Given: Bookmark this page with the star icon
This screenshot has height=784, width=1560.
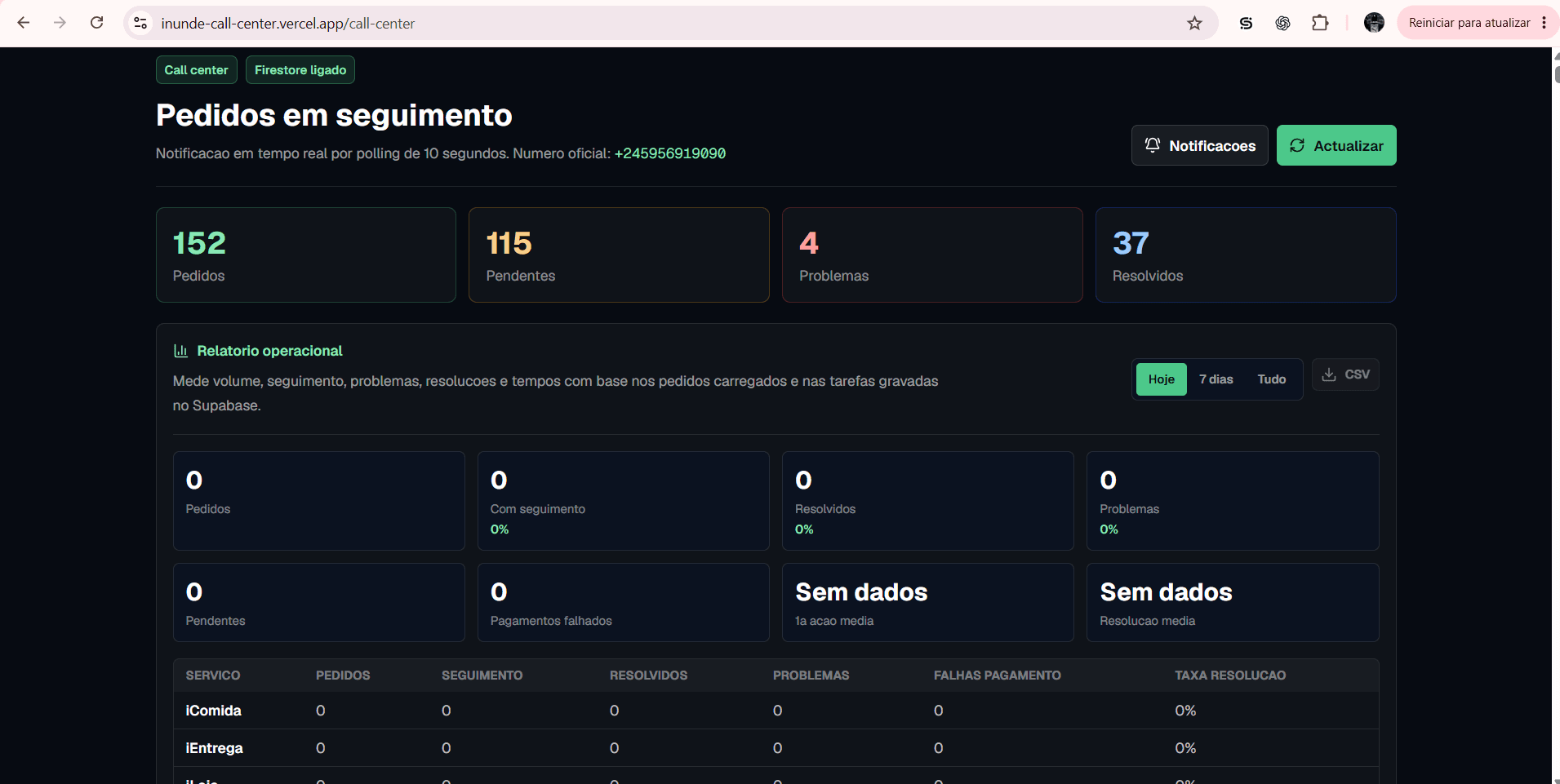Looking at the screenshot, I should (x=1194, y=23).
